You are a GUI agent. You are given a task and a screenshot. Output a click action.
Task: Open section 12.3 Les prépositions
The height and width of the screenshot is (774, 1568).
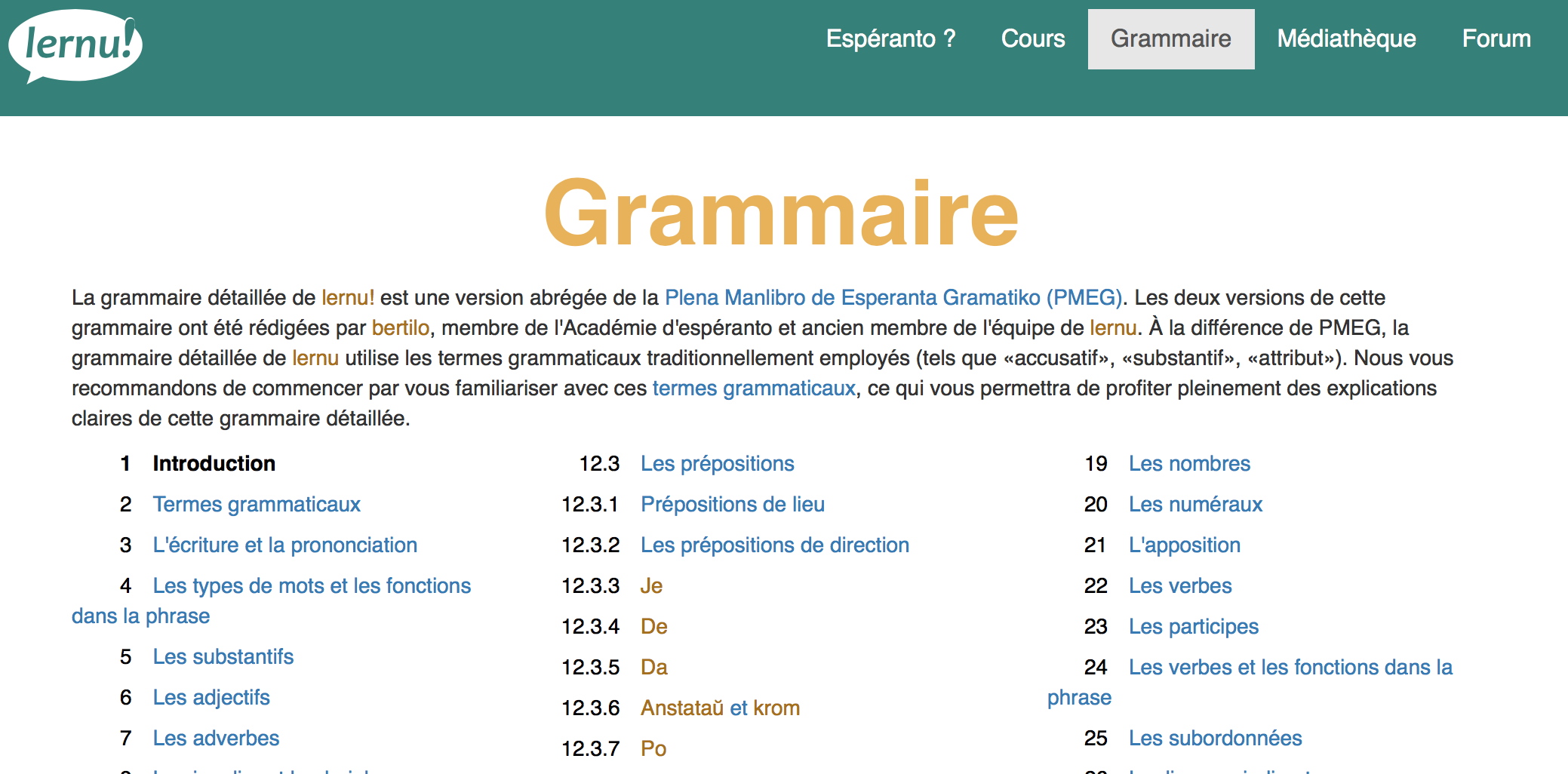coord(718,463)
